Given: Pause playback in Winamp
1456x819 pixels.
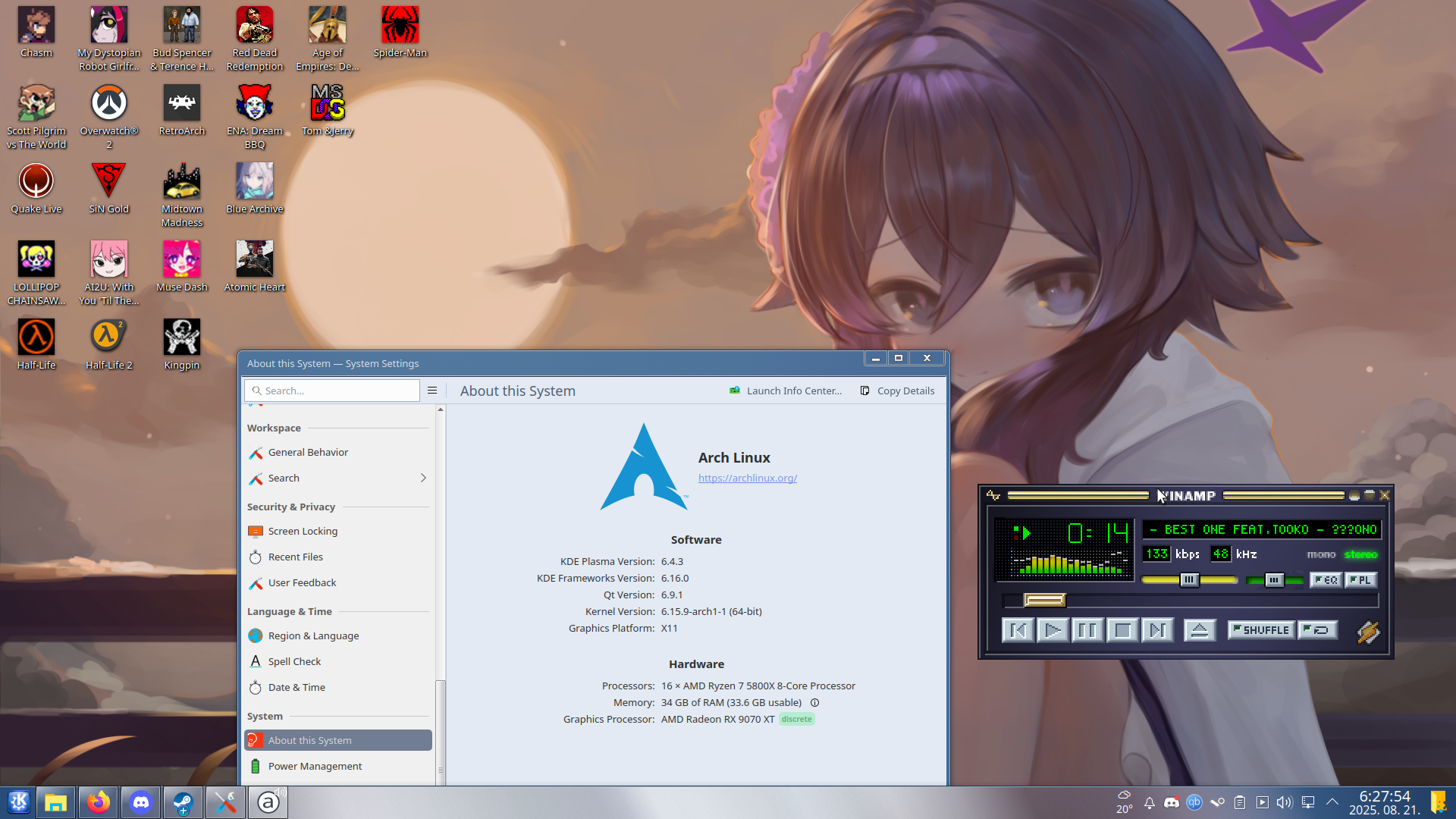Looking at the screenshot, I should 1087,630.
